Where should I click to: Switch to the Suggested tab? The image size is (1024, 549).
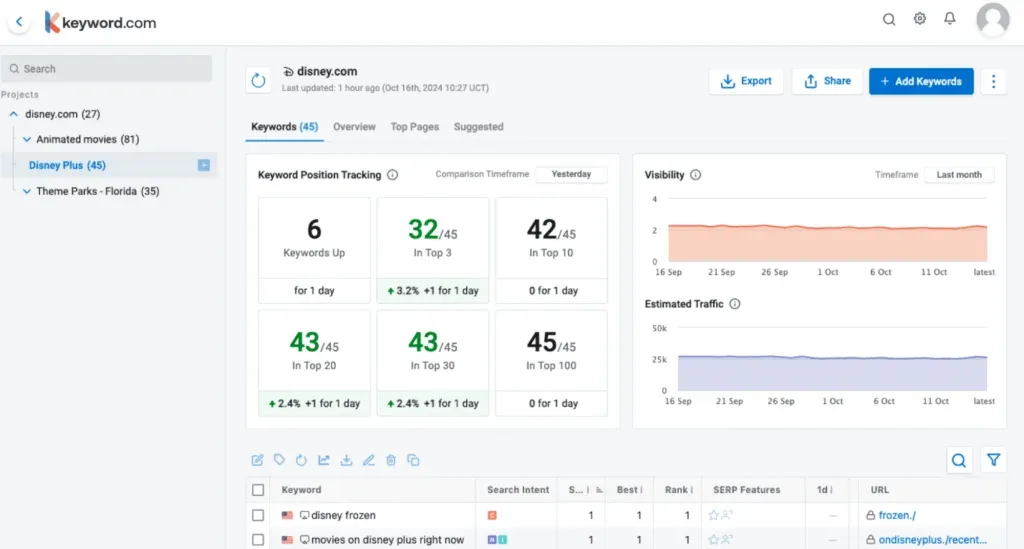click(x=479, y=127)
